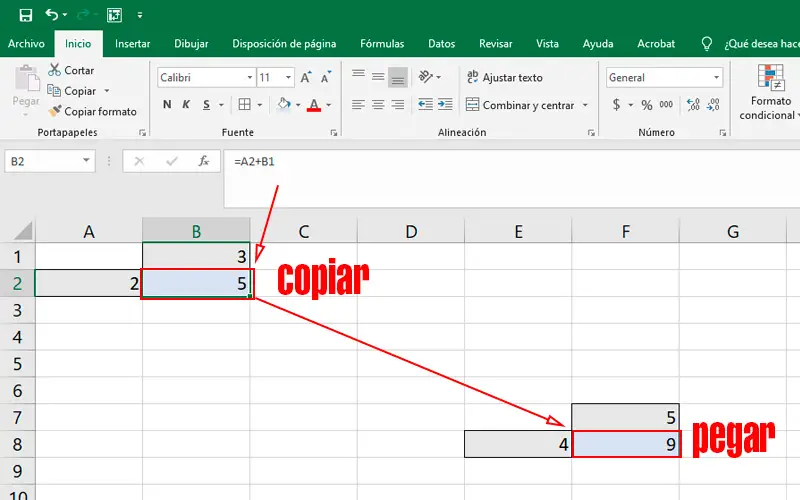Click Combinar y centrar button
Viewport: 800px width, 500px height.
click(x=520, y=105)
